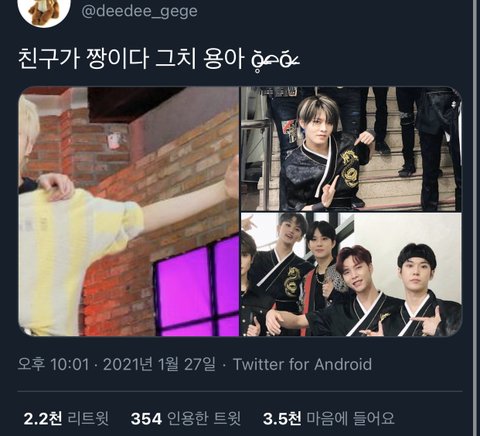This screenshot has width=480, height=436.
Task: Click the 마음에 들어요 label
Action: (x=350, y=418)
